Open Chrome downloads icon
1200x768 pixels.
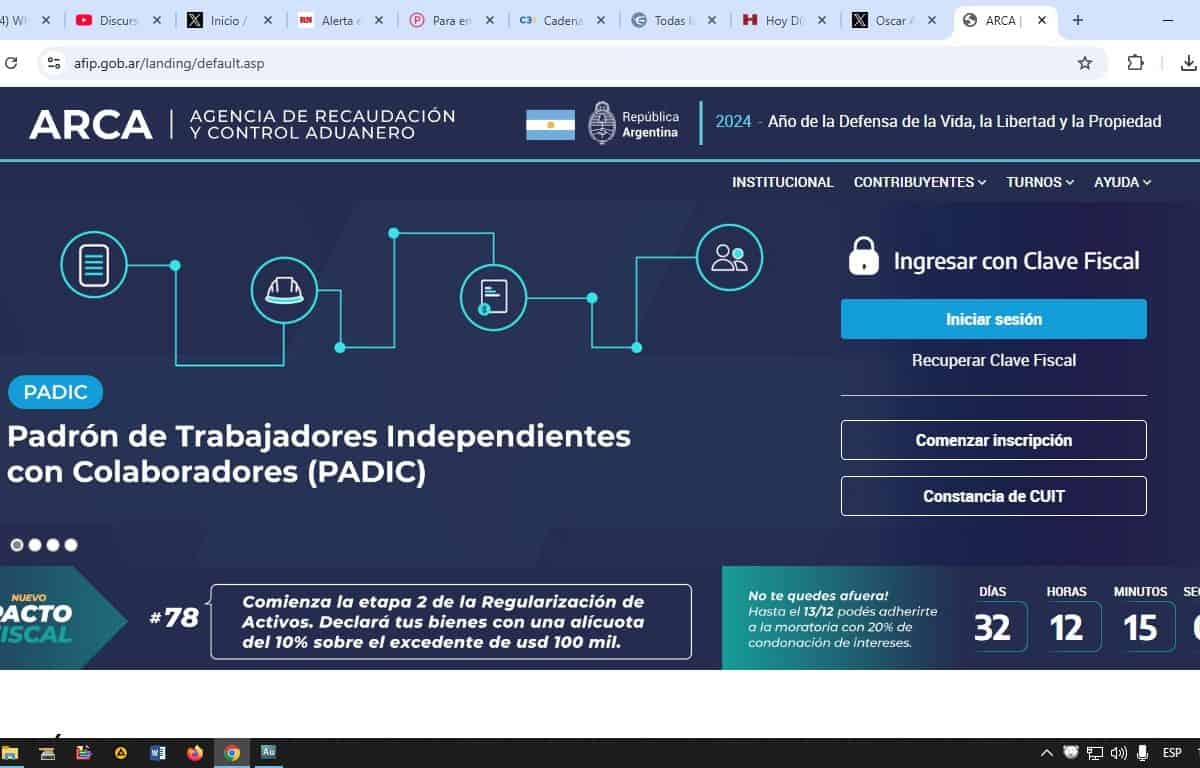click(1188, 63)
